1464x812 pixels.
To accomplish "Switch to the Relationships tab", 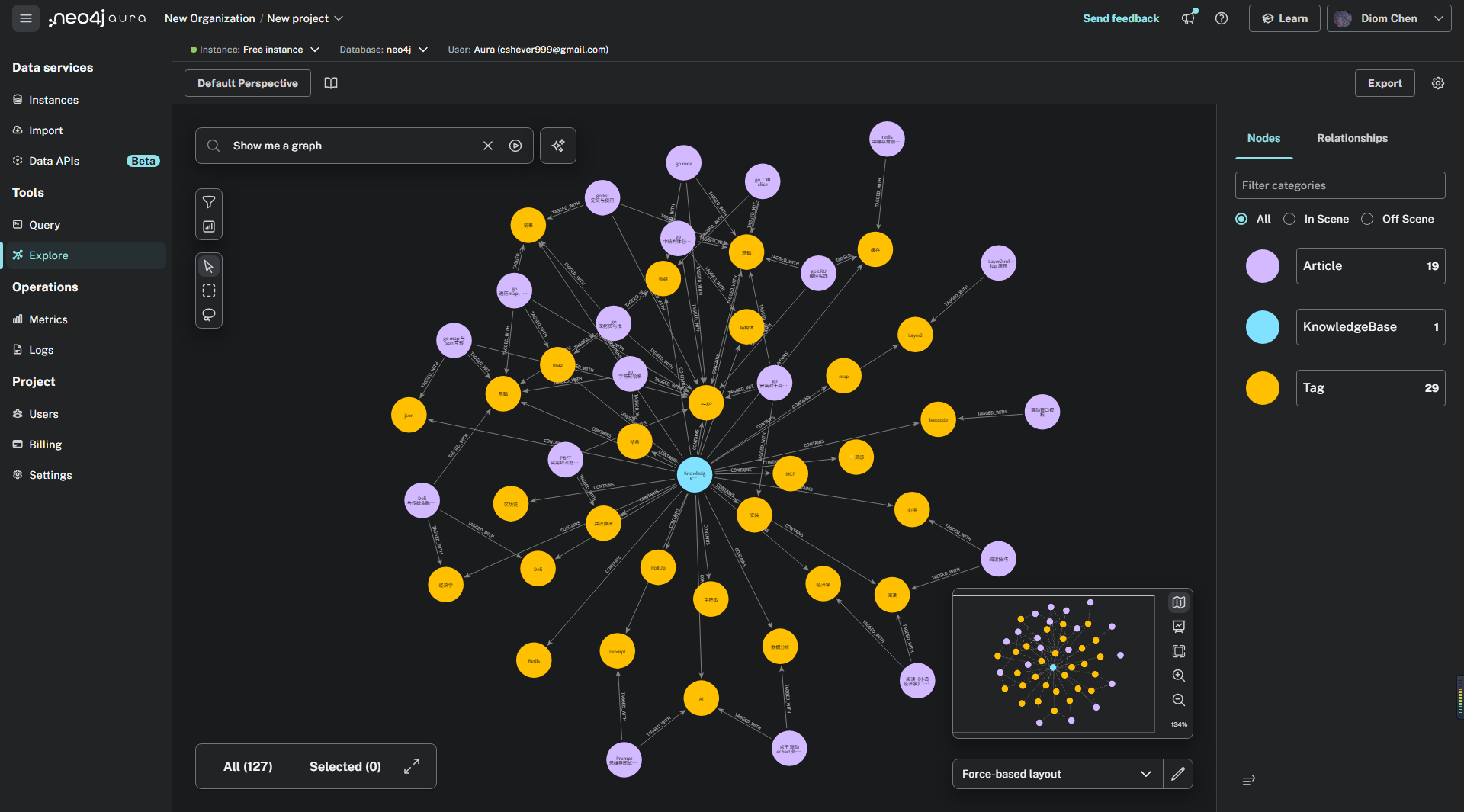I will pyautogui.click(x=1352, y=138).
